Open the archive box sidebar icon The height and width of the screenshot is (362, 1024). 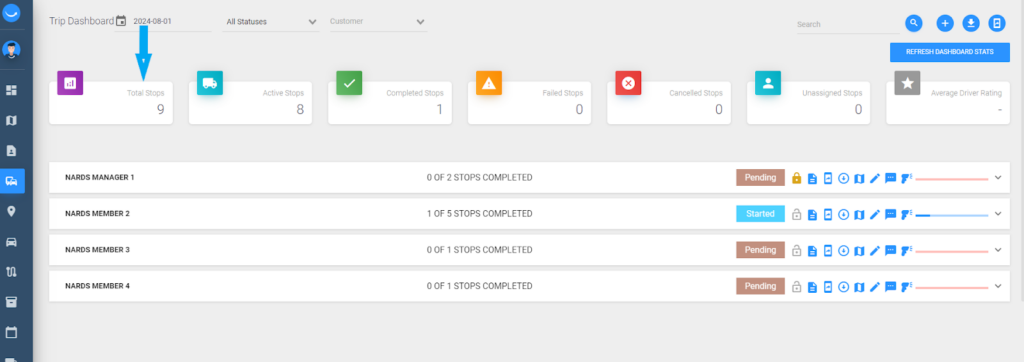click(x=11, y=302)
